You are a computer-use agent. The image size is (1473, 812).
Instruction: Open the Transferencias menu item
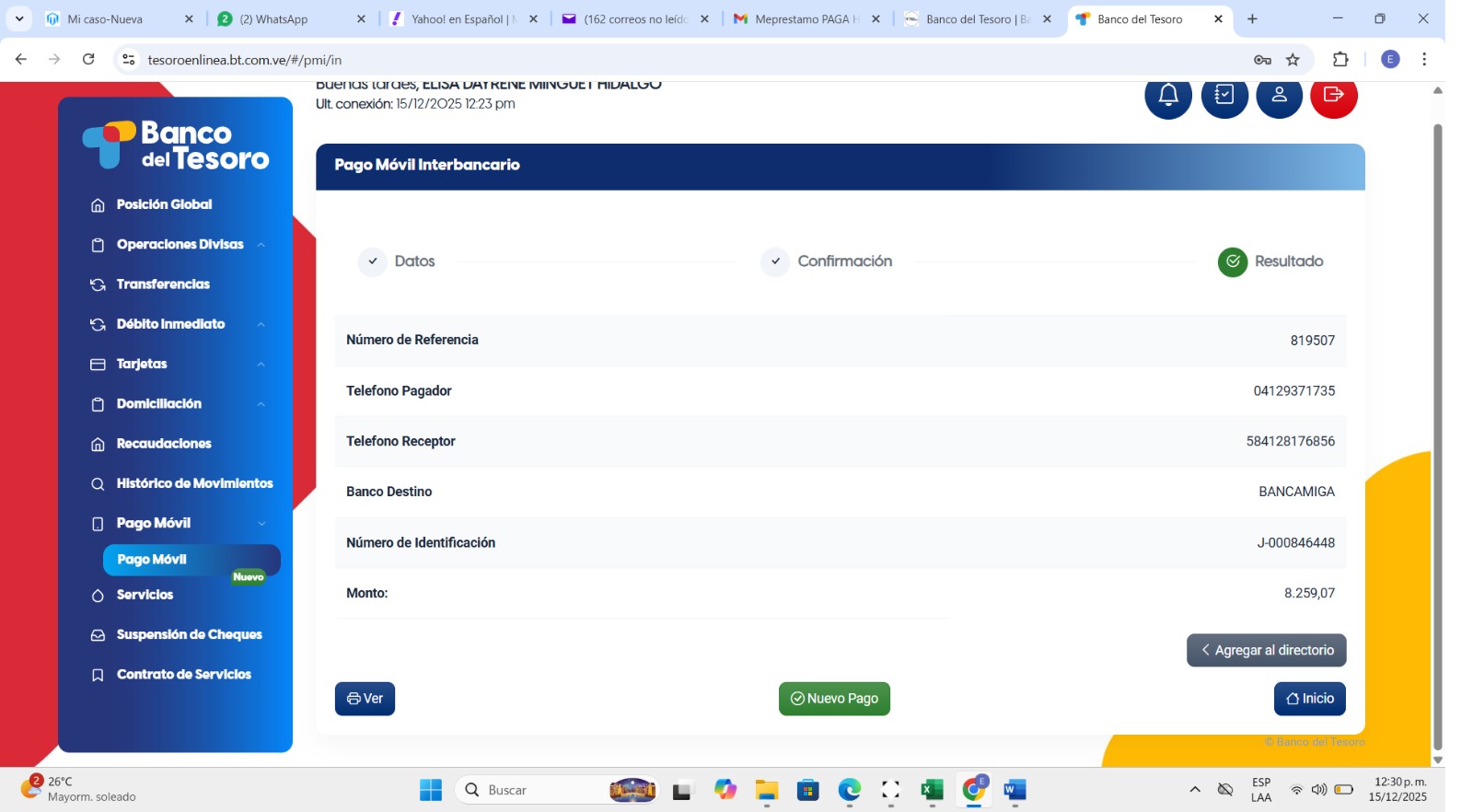(163, 284)
